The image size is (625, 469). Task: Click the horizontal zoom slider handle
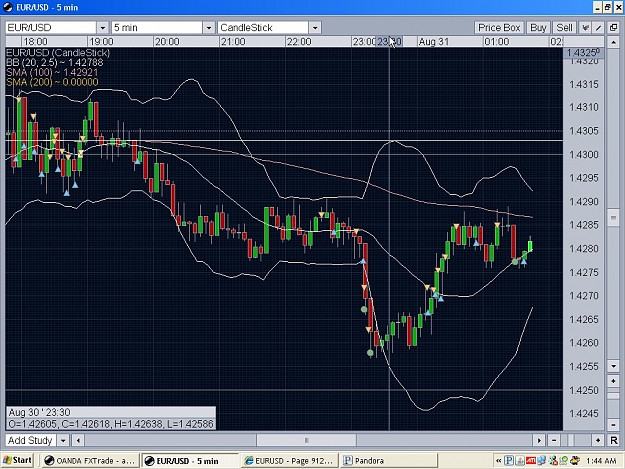click(x=571, y=440)
